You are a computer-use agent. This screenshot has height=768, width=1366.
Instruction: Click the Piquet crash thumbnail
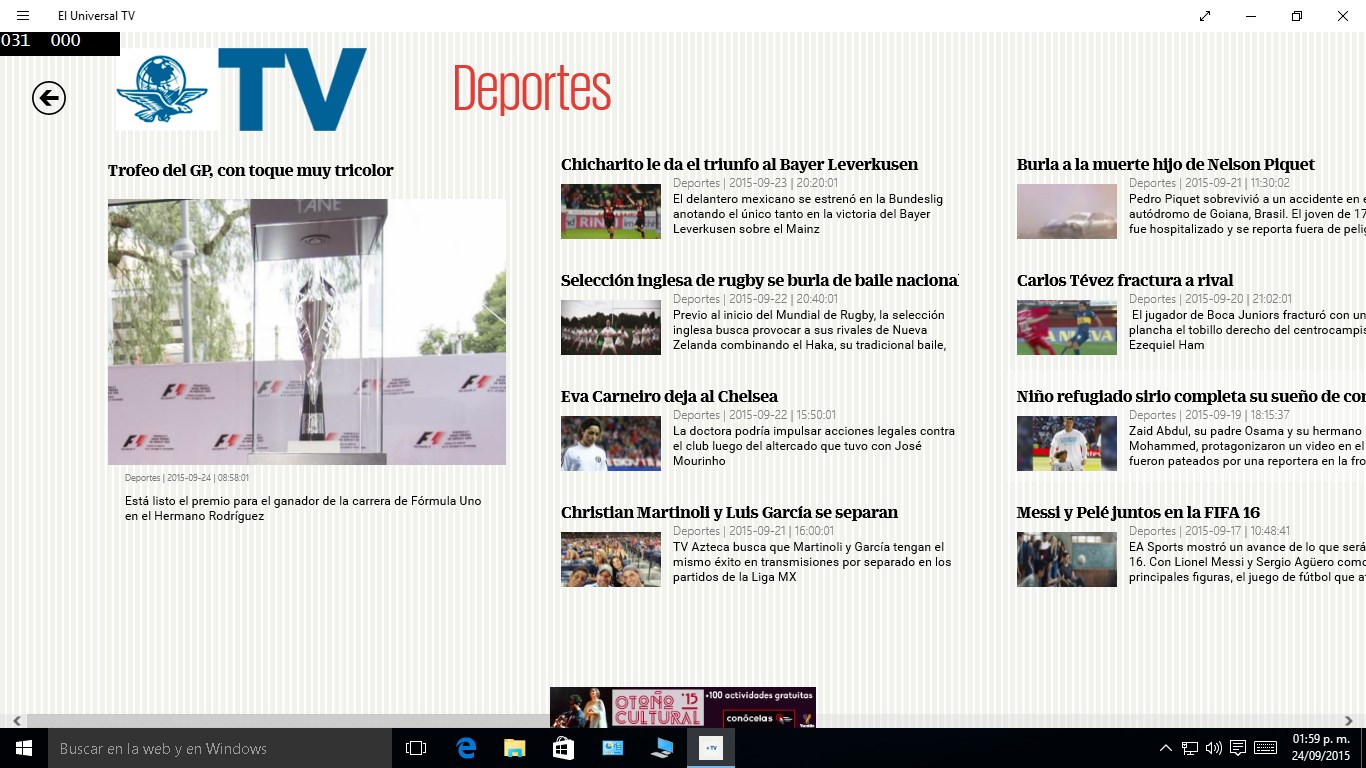coord(1067,211)
